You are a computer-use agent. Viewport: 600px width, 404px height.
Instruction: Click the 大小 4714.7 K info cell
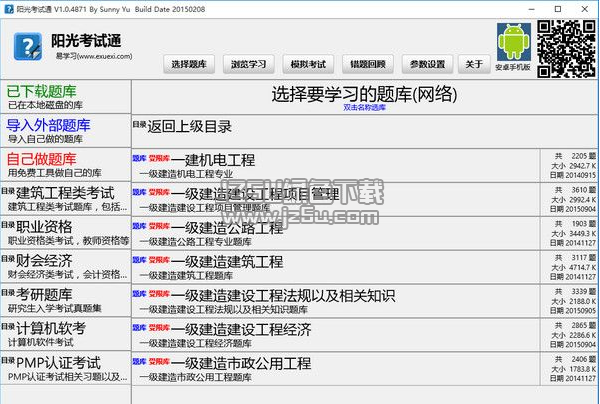coord(574,267)
